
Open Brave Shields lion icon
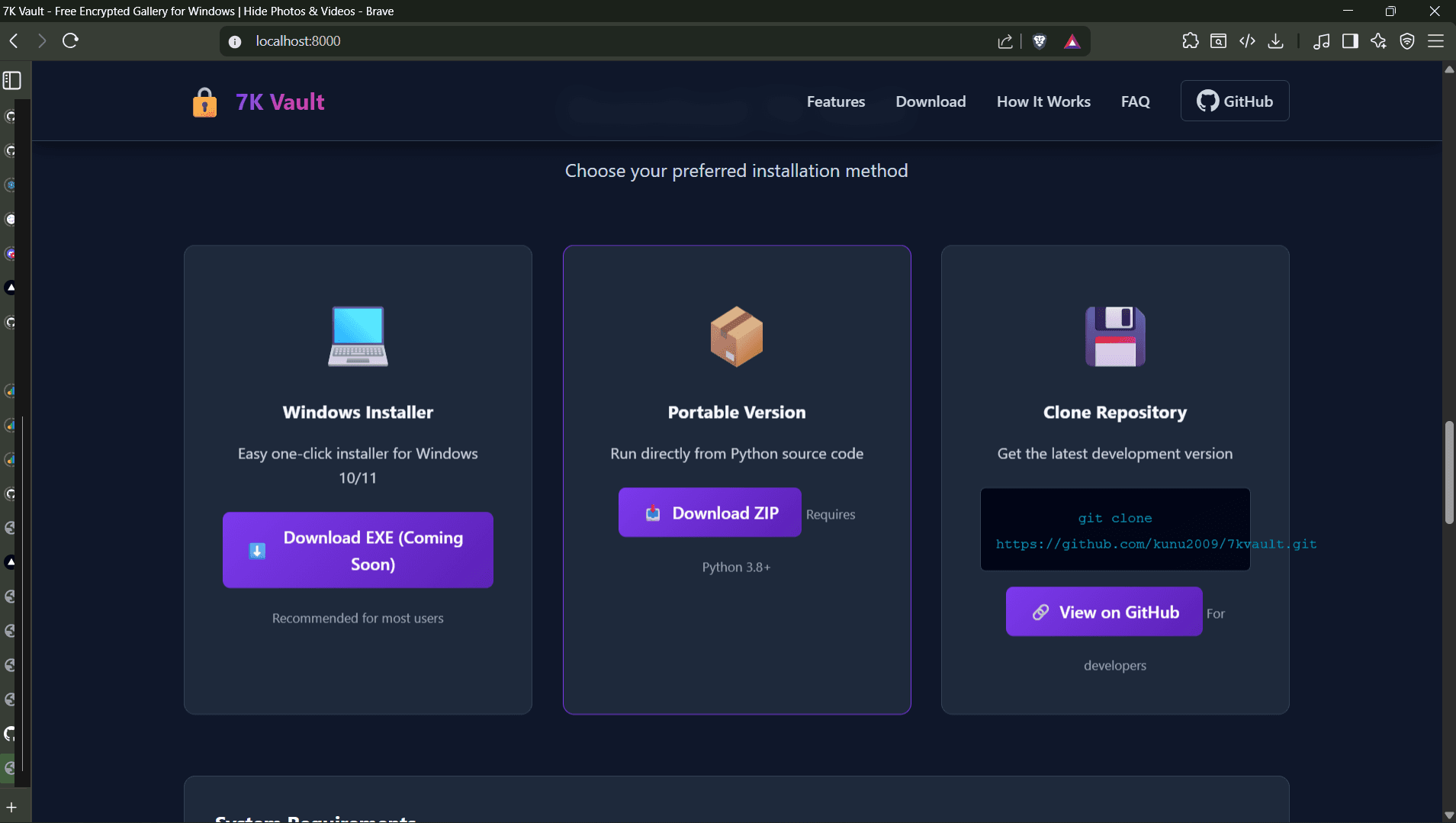pyautogui.click(x=1039, y=41)
